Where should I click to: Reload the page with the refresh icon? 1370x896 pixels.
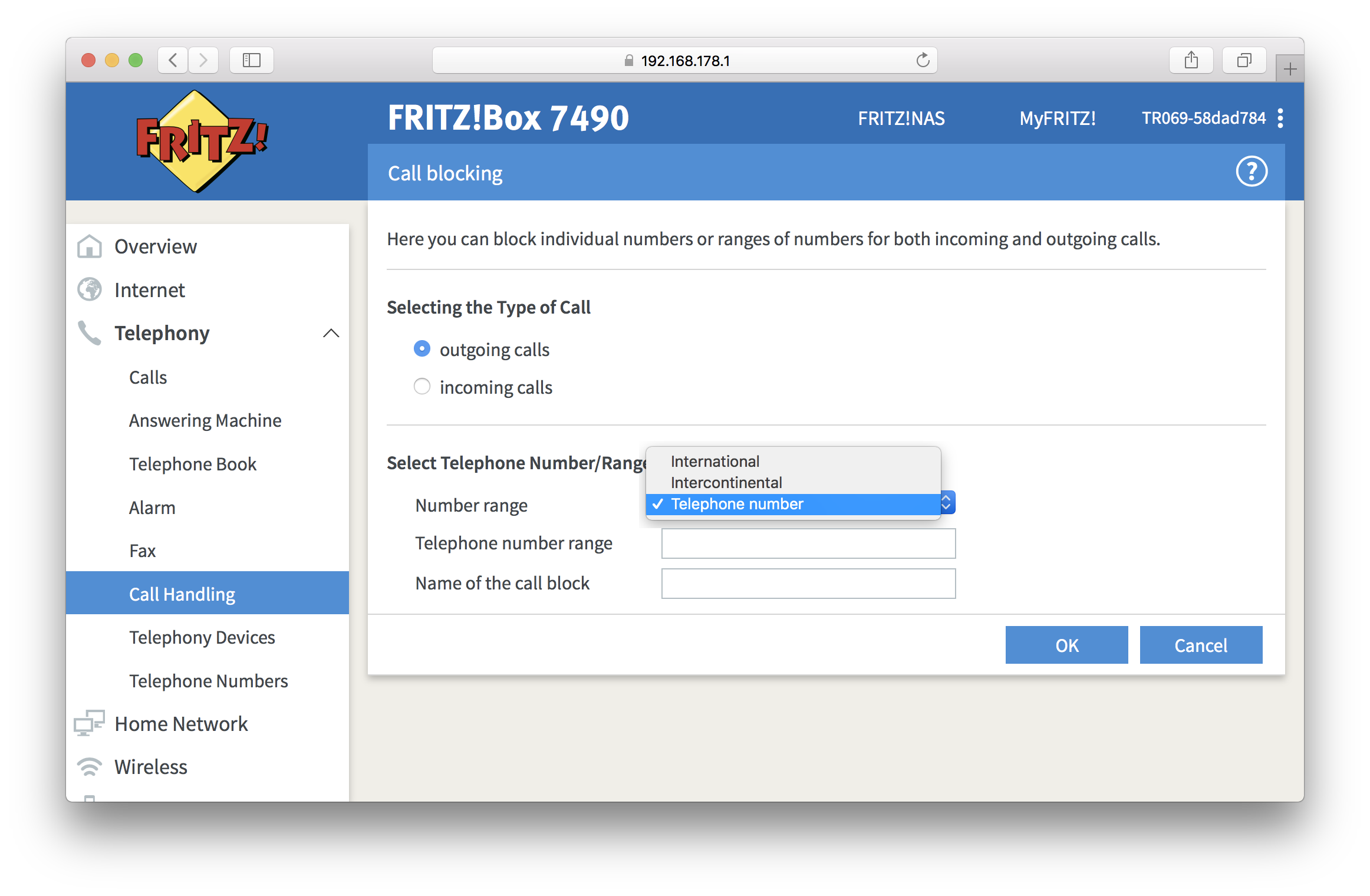coord(923,60)
